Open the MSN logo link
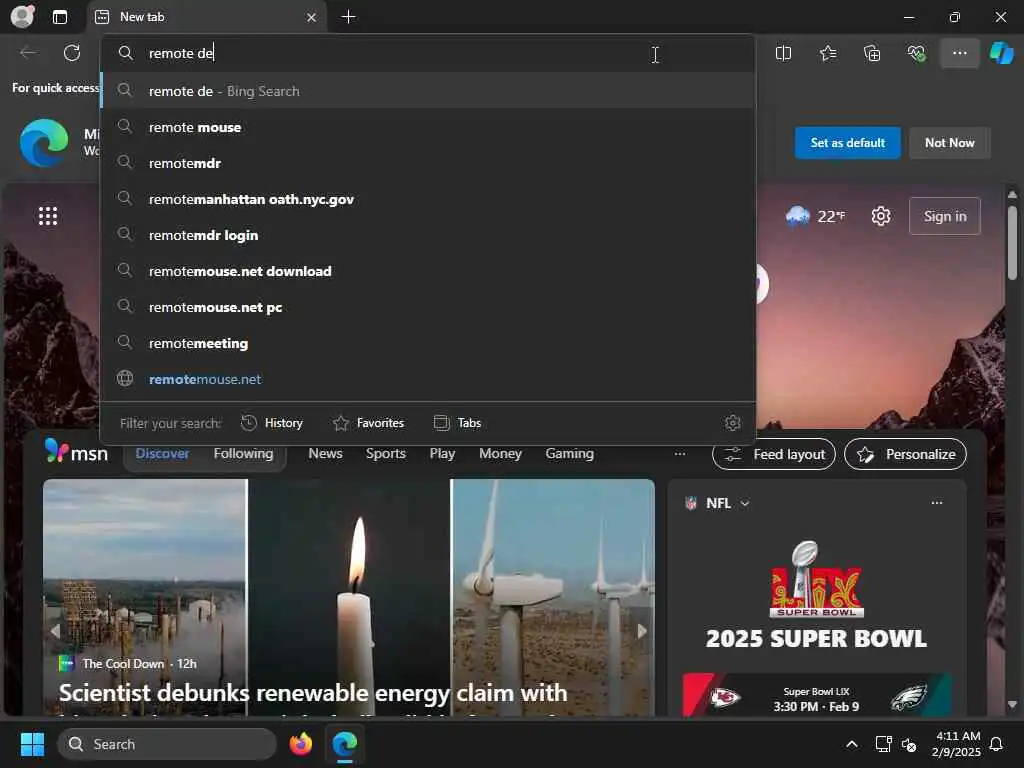Image resolution: width=1024 pixels, height=768 pixels. click(x=76, y=452)
